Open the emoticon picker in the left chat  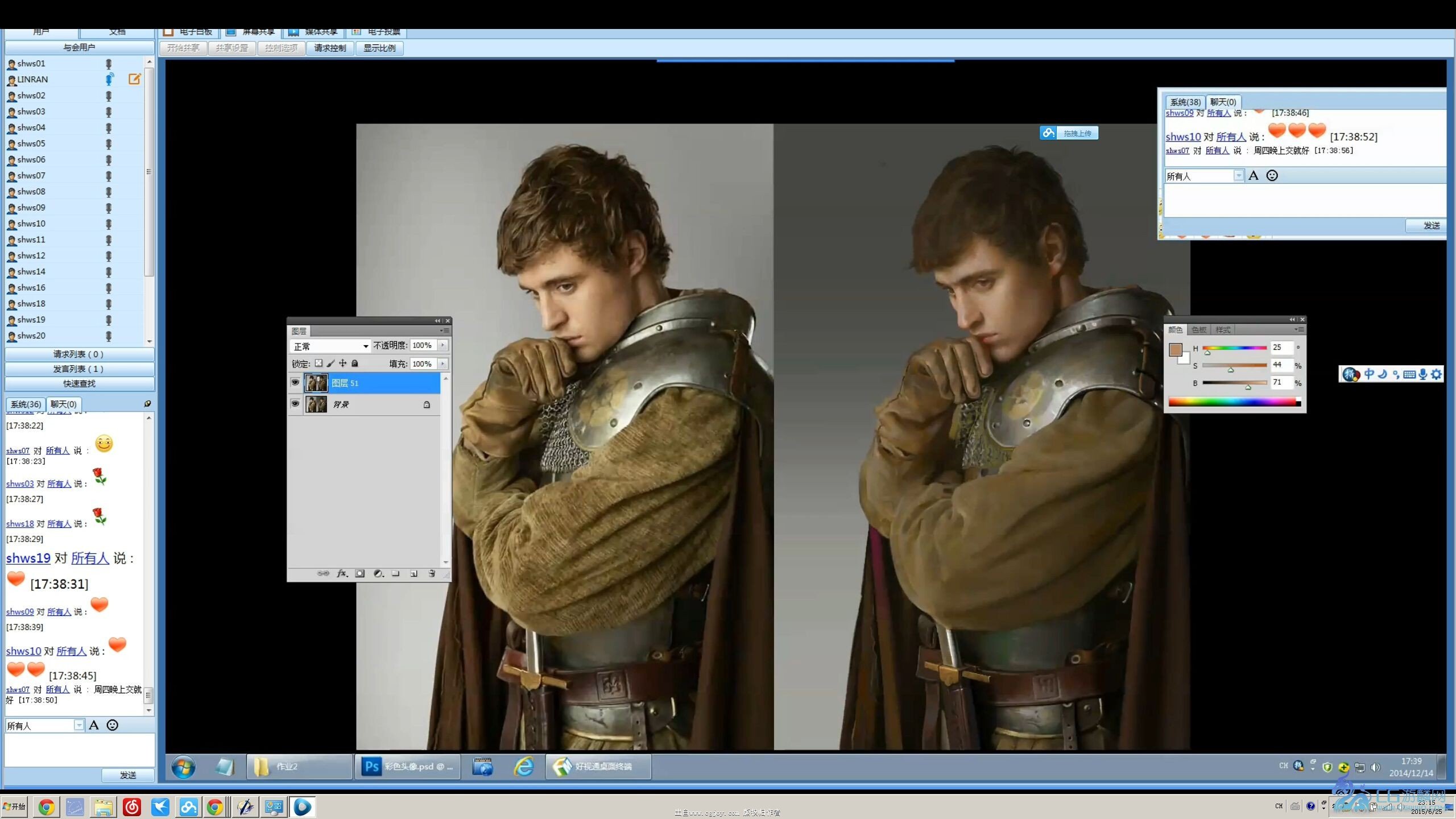(x=113, y=725)
